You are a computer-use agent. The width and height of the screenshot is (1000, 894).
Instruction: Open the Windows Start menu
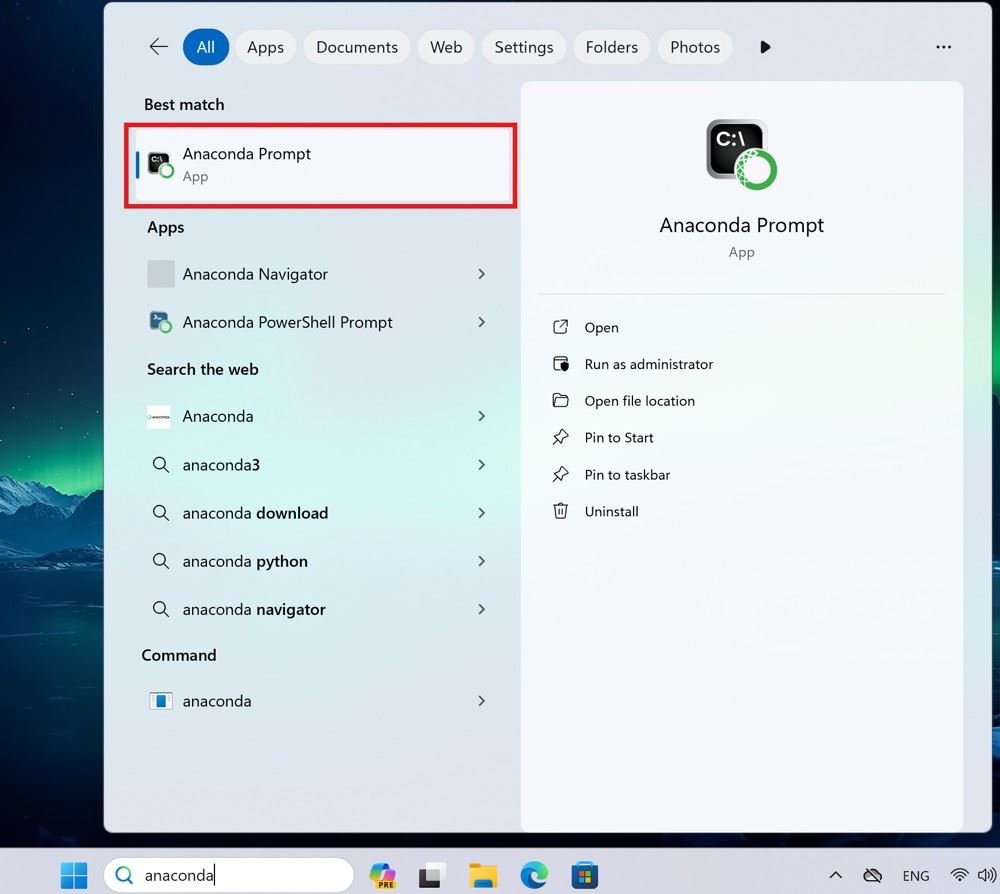(x=74, y=876)
